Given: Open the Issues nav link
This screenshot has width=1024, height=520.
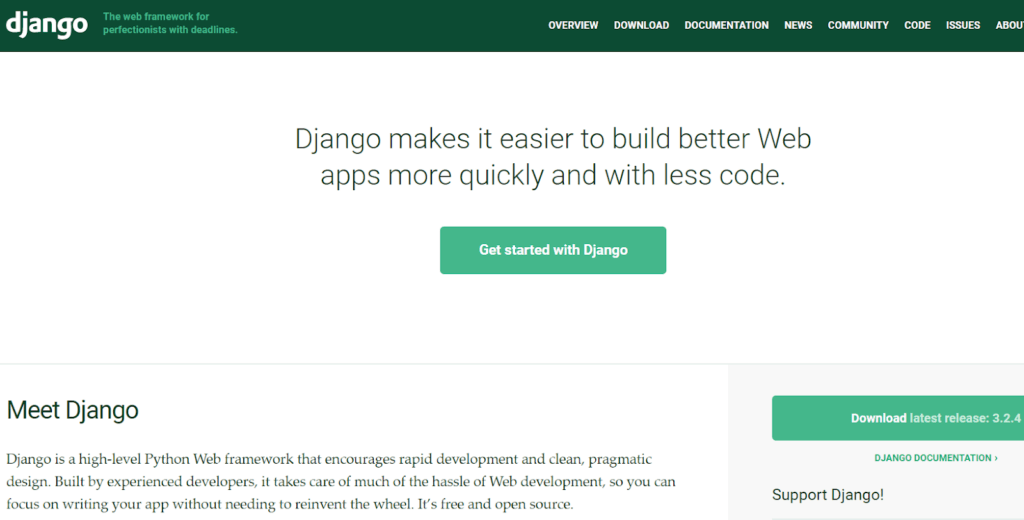Looking at the screenshot, I should click(963, 25).
